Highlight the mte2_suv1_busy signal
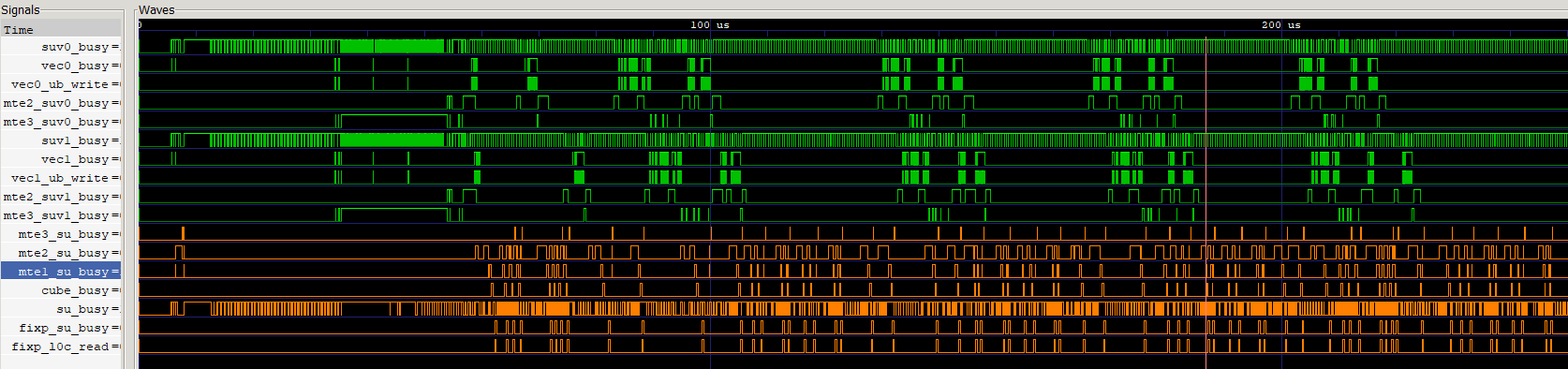This screenshot has width=1568, height=369. click(x=61, y=197)
